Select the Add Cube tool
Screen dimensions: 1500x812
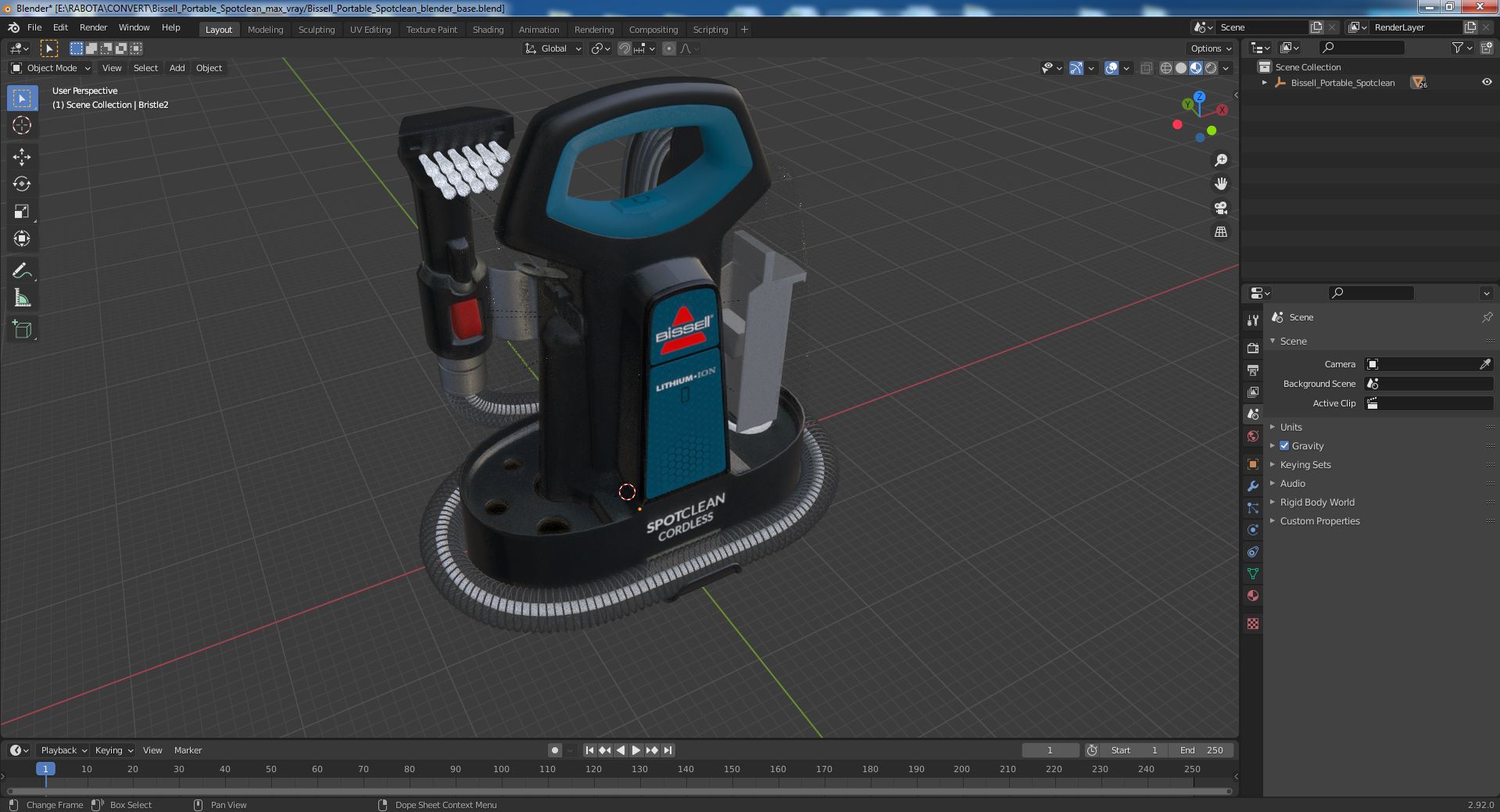point(22,330)
